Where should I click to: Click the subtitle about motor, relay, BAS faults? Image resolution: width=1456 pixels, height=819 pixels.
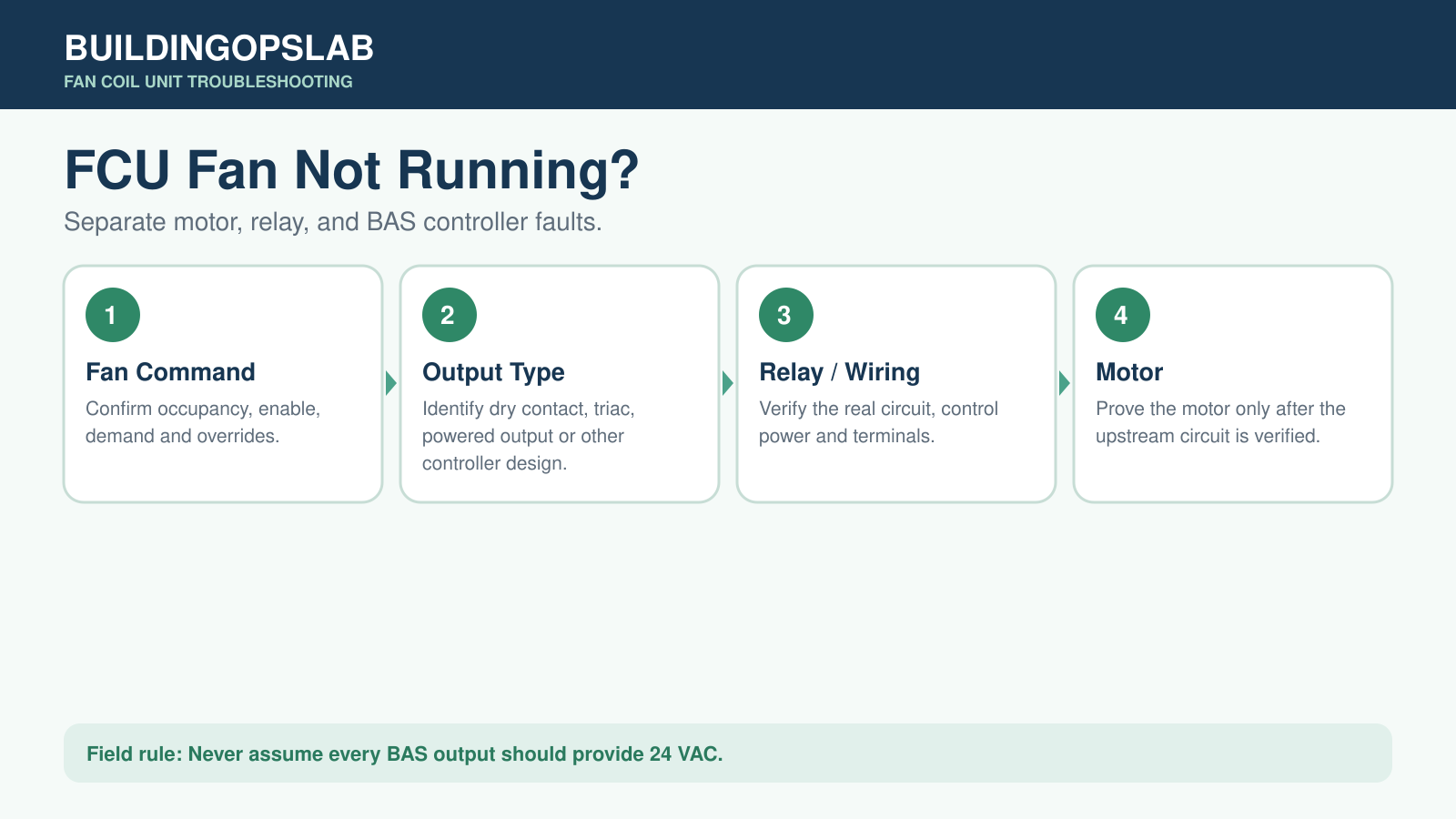tap(333, 222)
